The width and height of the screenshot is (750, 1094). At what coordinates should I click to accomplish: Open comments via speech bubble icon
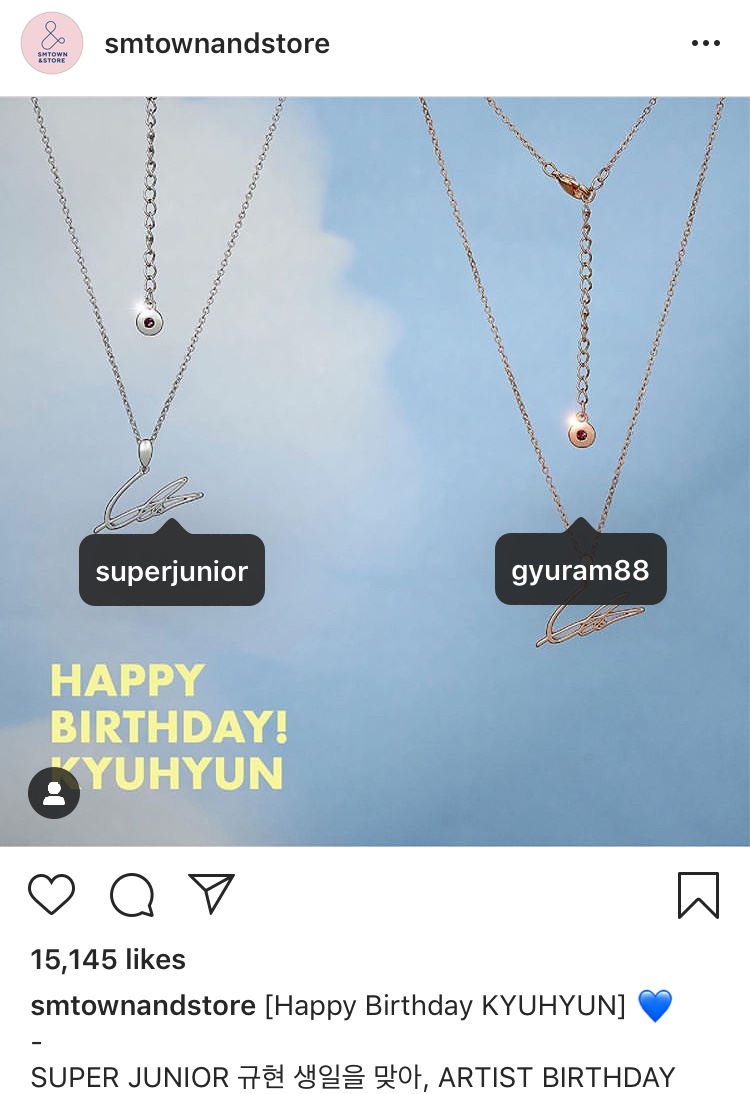[x=132, y=894]
